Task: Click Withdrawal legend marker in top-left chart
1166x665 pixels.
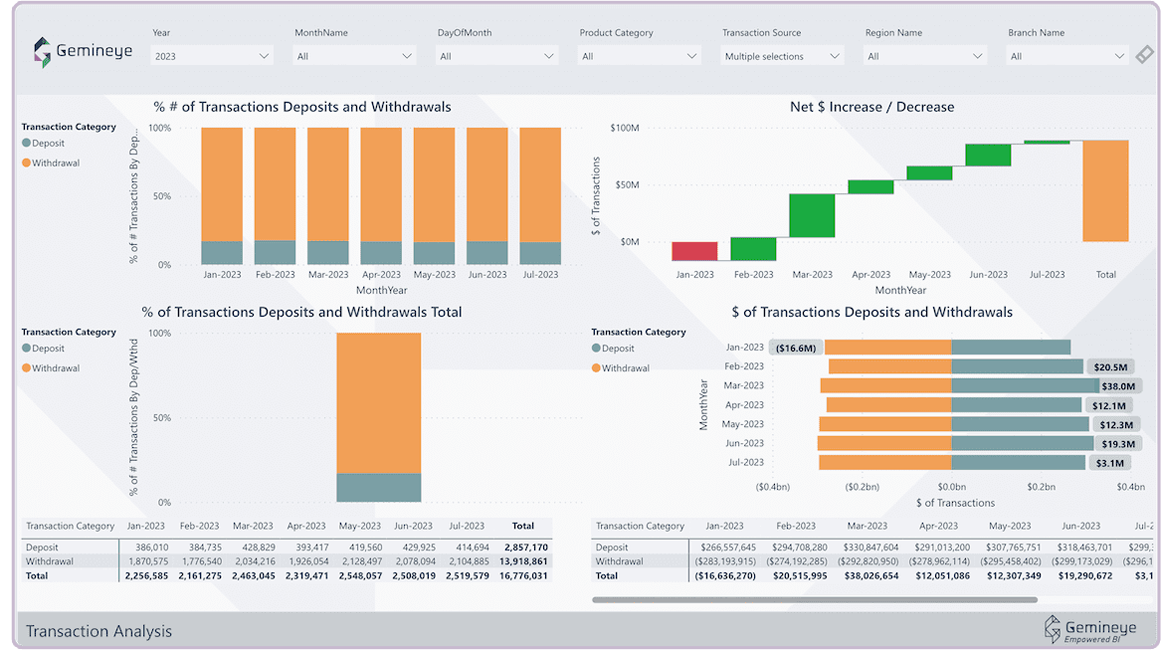Action: point(27,163)
